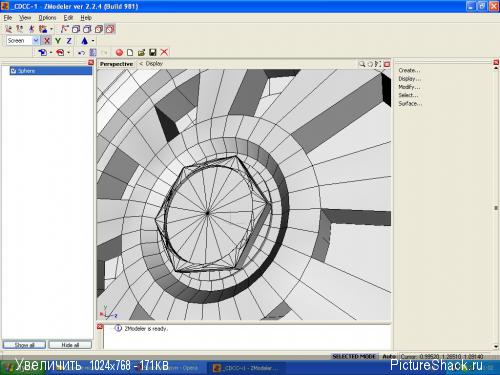The image size is (500, 375).
Task: Undo the last action with the undo arrow
Action: pos(81,52)
